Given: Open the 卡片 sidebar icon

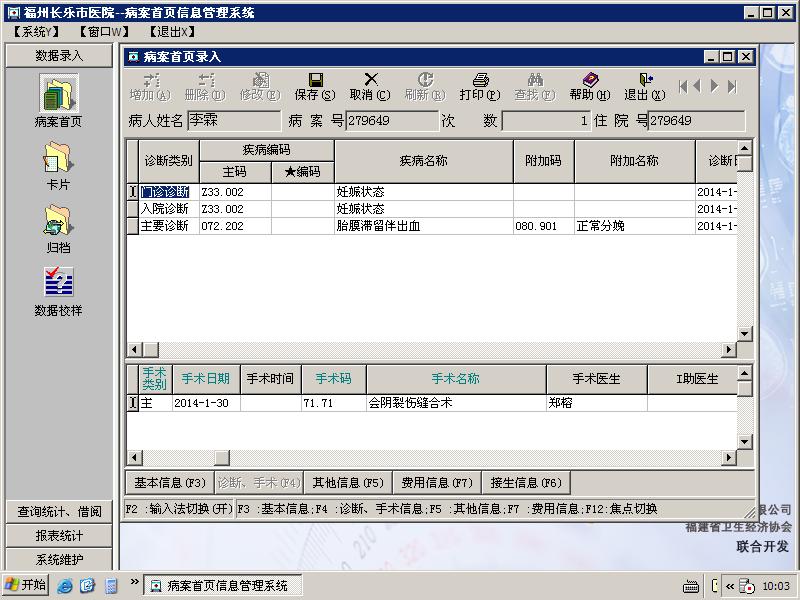Looking at the screenshot, I should coord(58,166).
